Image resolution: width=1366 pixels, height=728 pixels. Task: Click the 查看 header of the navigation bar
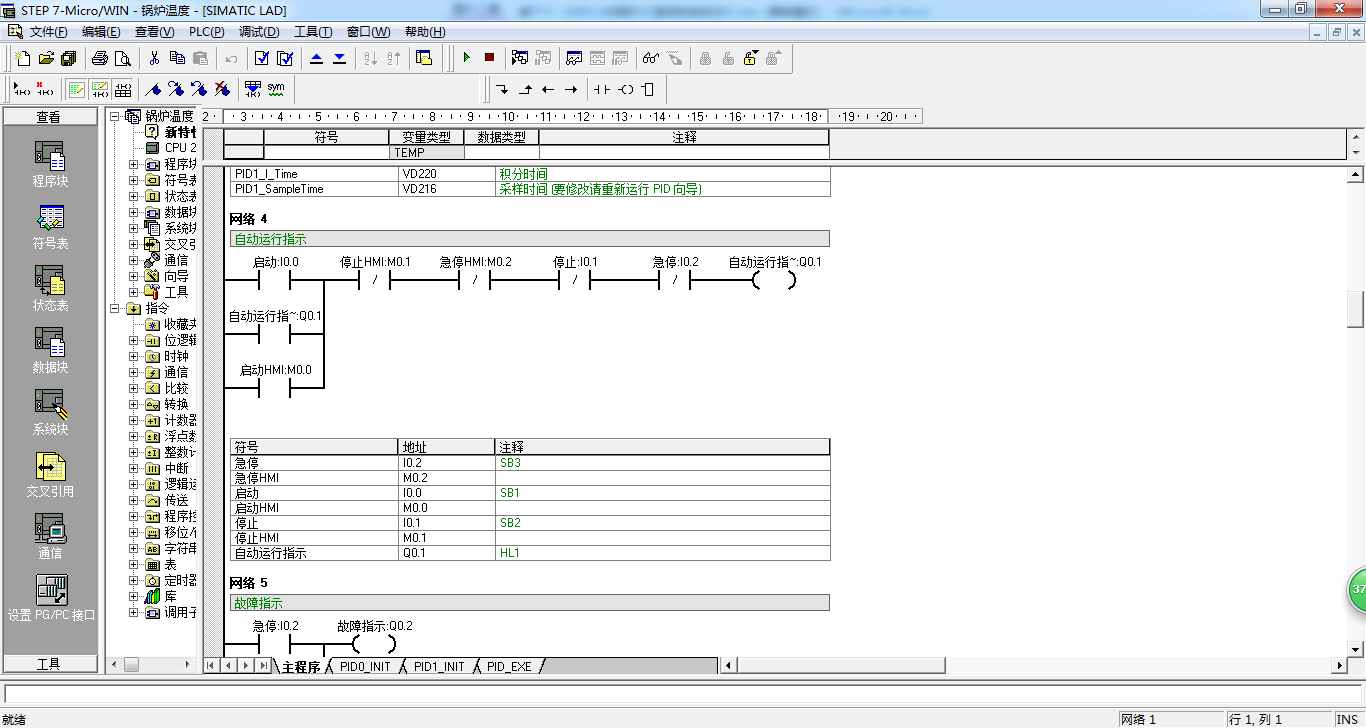pos(49,117)
